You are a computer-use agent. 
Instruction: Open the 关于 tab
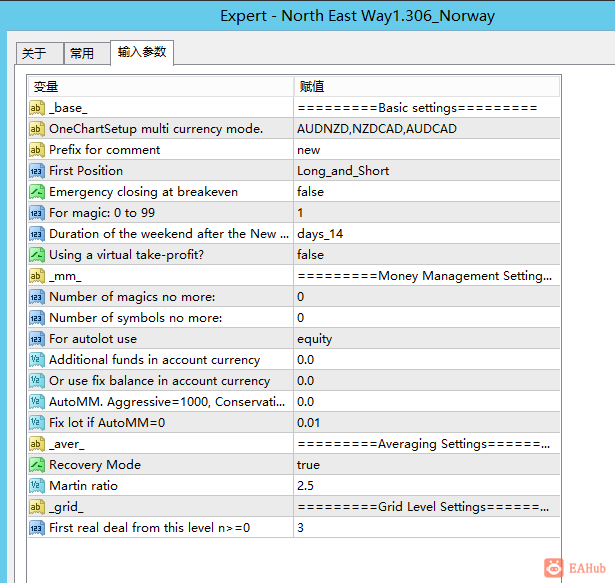tap(40, 53)
